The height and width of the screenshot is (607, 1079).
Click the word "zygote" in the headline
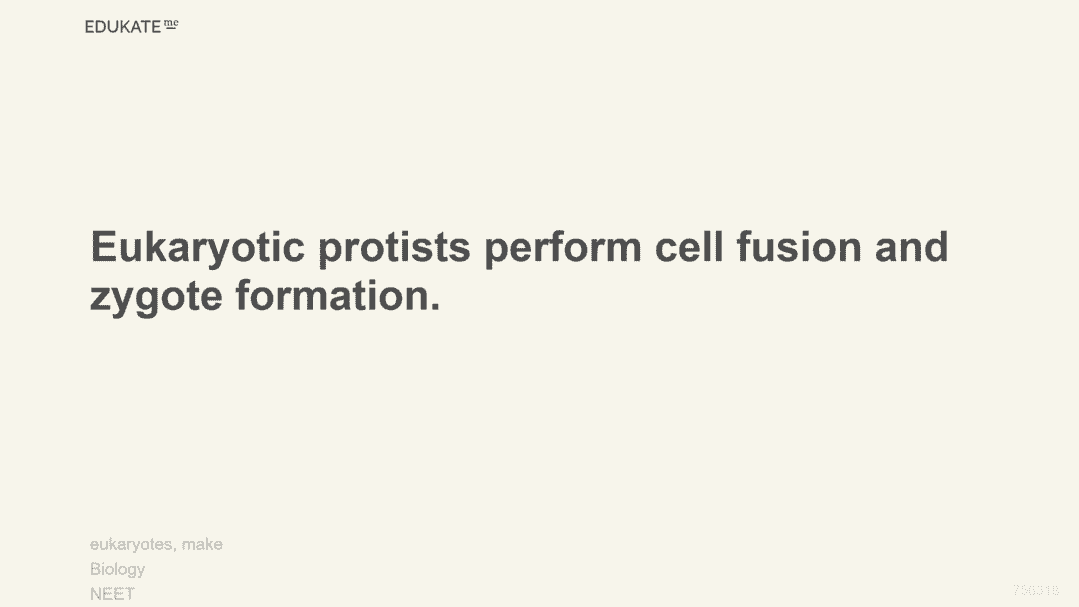[x=156, y=297]
